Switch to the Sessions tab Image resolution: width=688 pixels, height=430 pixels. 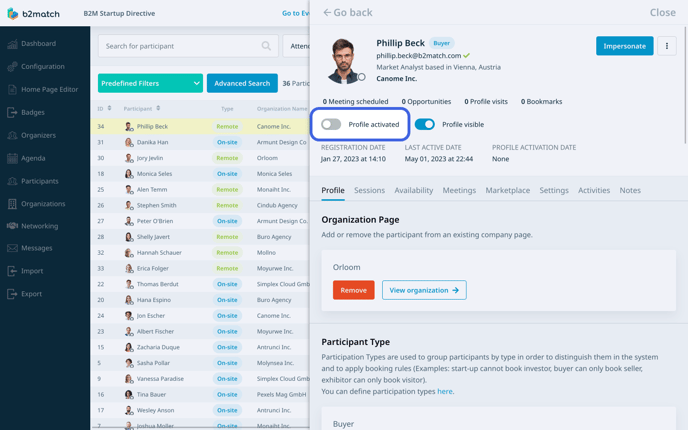click(369, 190)
